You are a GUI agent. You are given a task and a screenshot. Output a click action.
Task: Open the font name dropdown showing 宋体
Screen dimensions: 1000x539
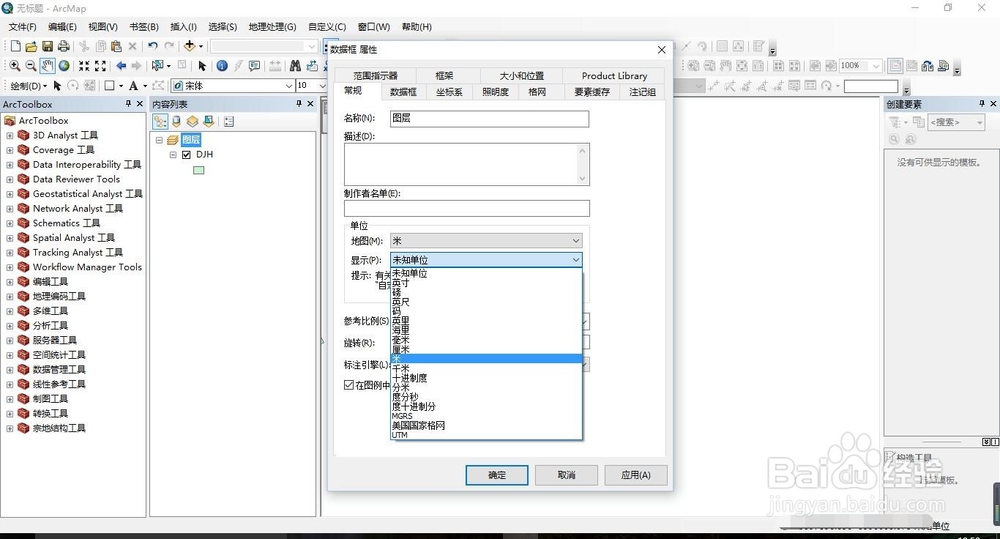288,85
